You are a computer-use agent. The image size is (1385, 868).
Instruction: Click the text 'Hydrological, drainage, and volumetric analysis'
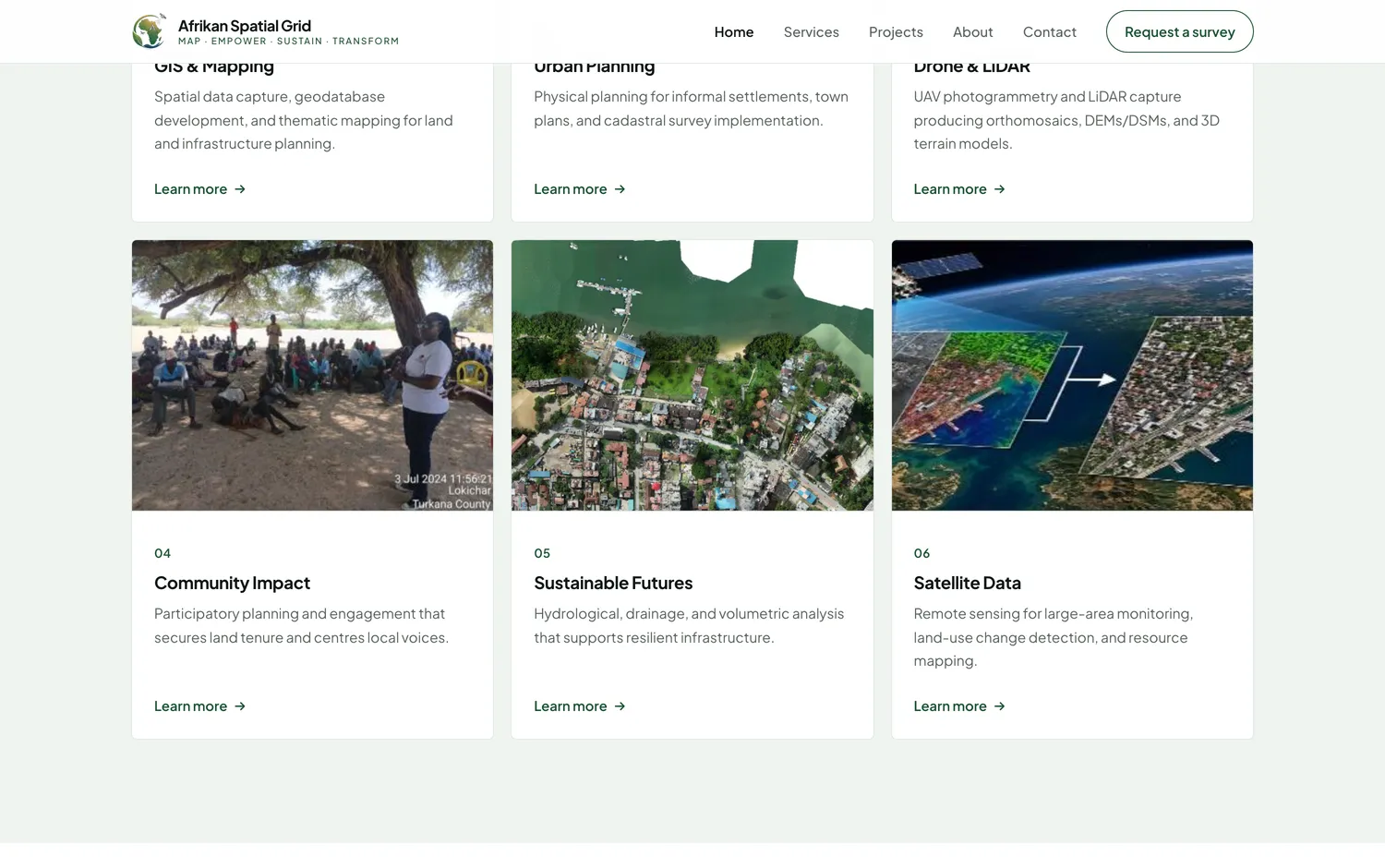tap(689, 614)
